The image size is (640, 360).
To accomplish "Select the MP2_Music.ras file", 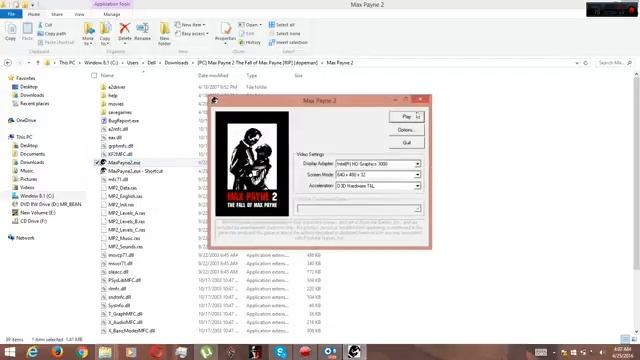I will tap(124, 238).
